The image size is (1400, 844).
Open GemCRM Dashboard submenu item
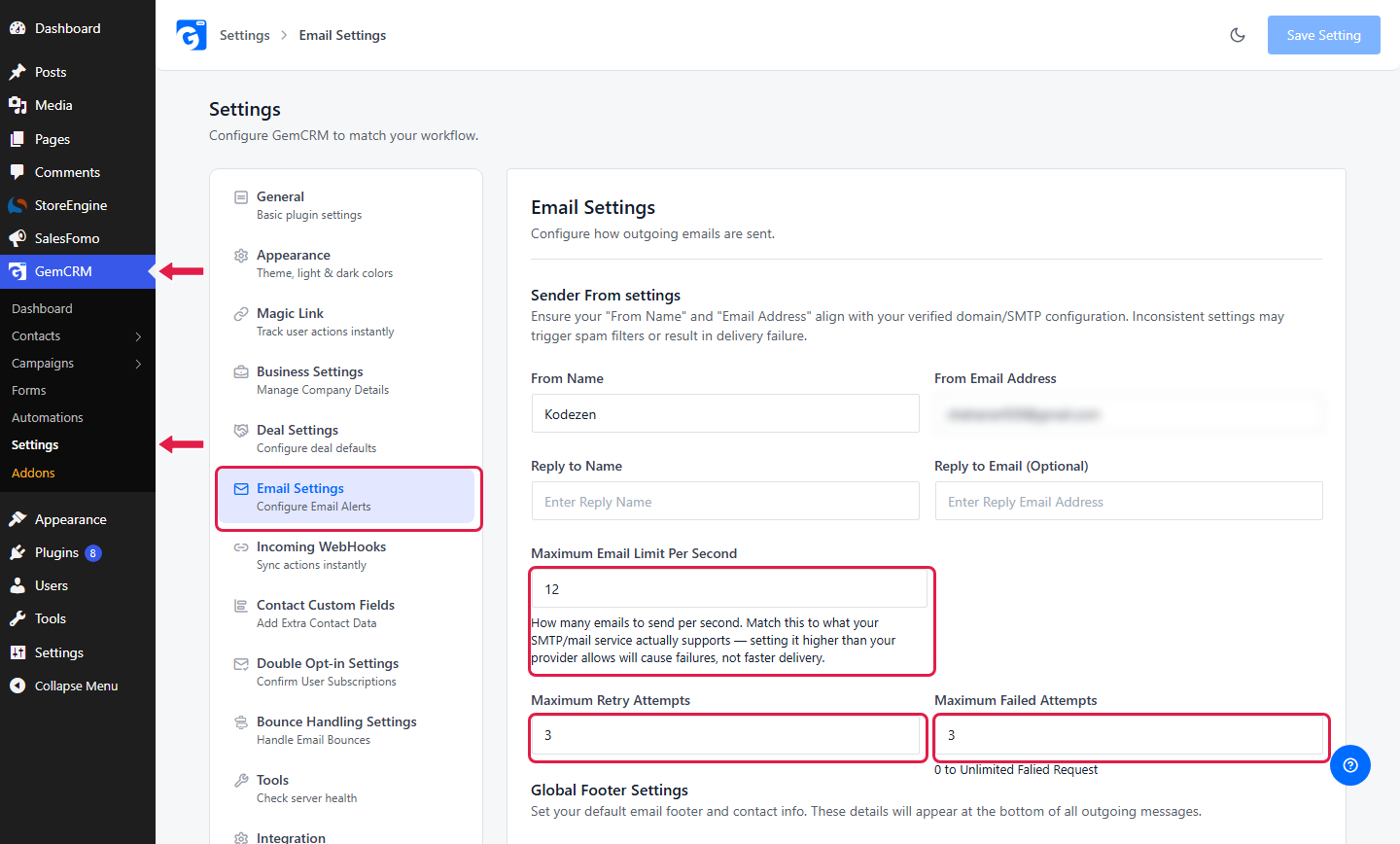point(42,308)
